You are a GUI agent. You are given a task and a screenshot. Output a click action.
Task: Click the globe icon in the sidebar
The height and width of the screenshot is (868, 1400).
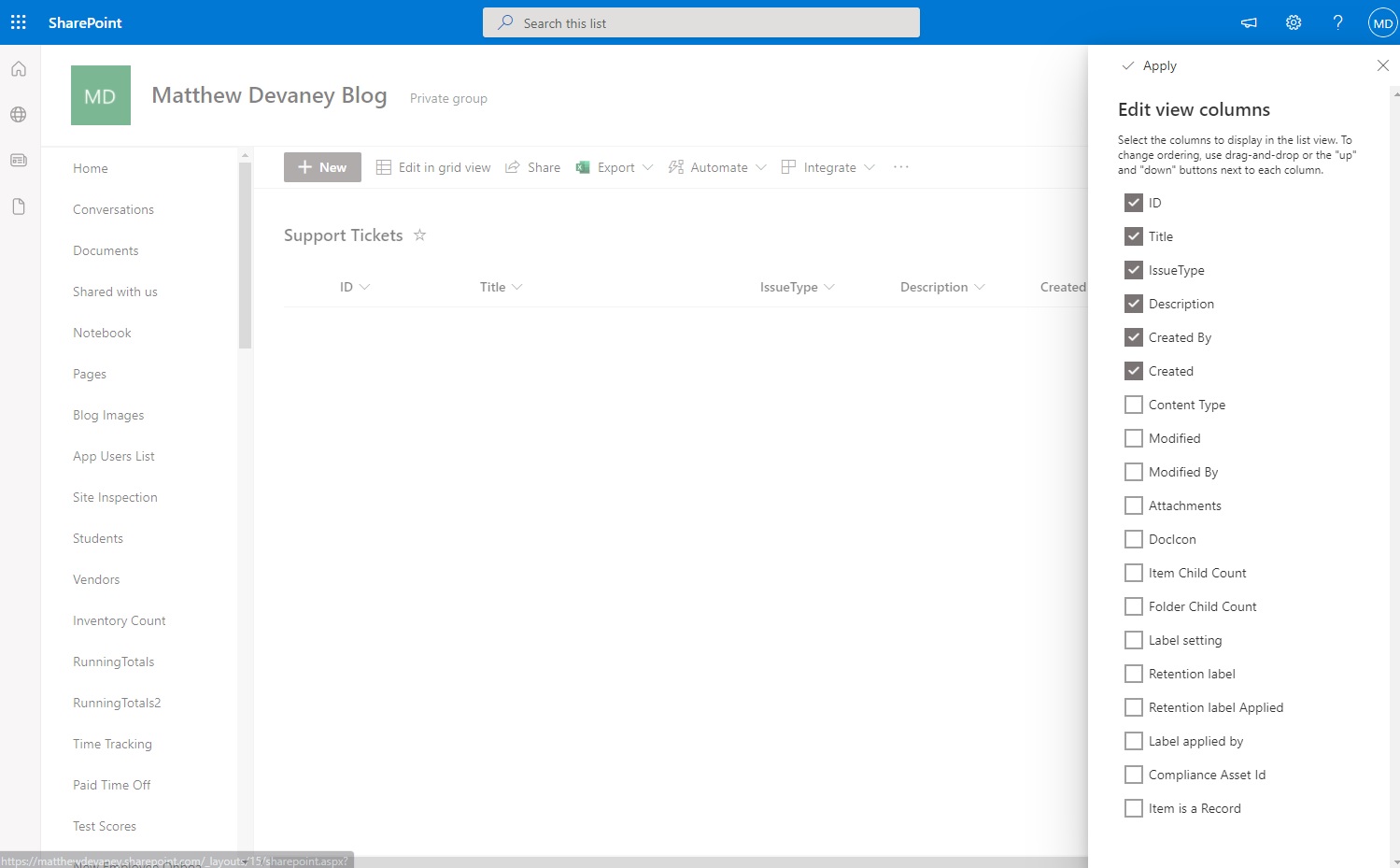(x=18, y=114)
